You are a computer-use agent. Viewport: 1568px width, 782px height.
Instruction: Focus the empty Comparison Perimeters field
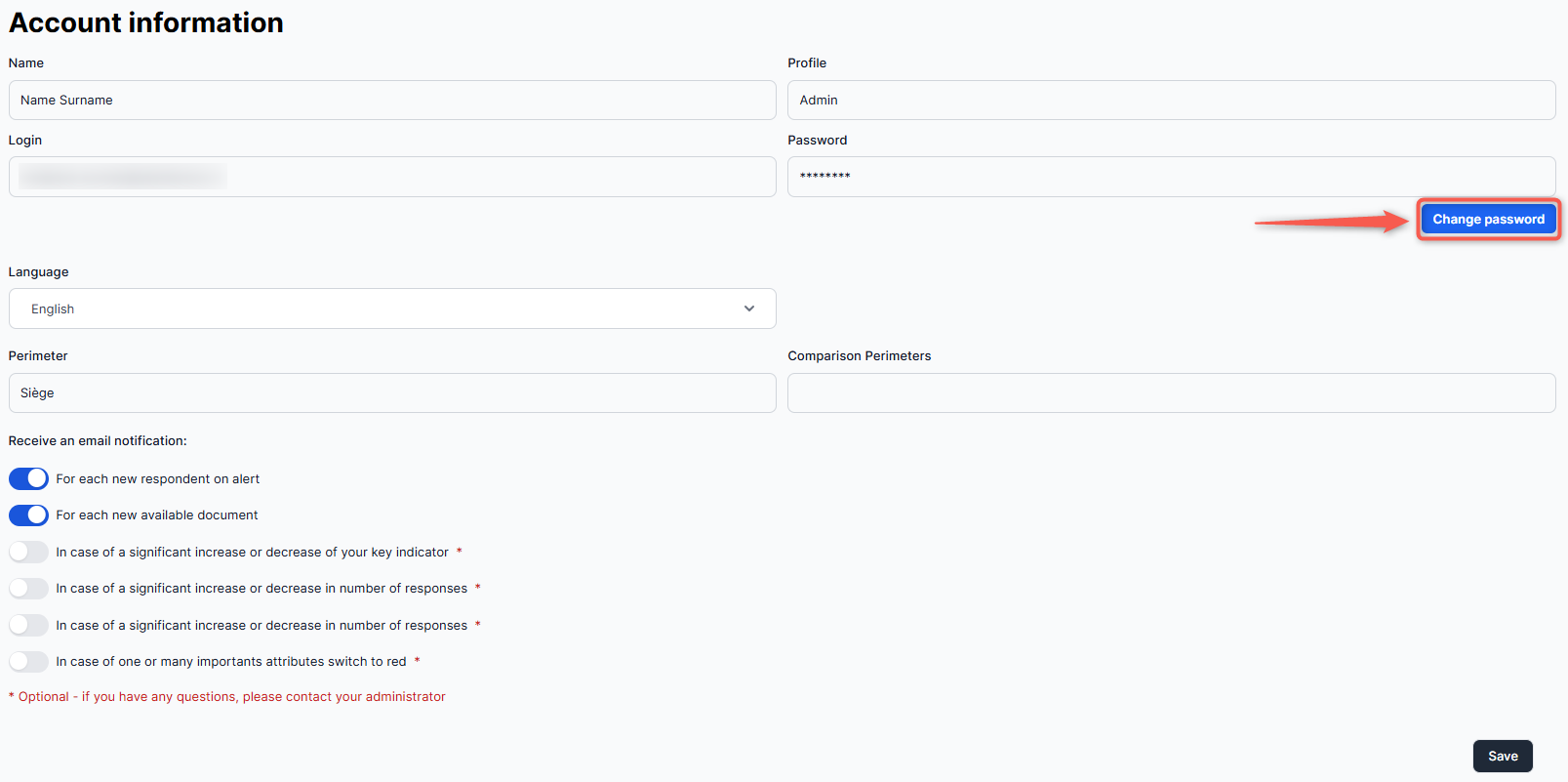click(1171, 392)
